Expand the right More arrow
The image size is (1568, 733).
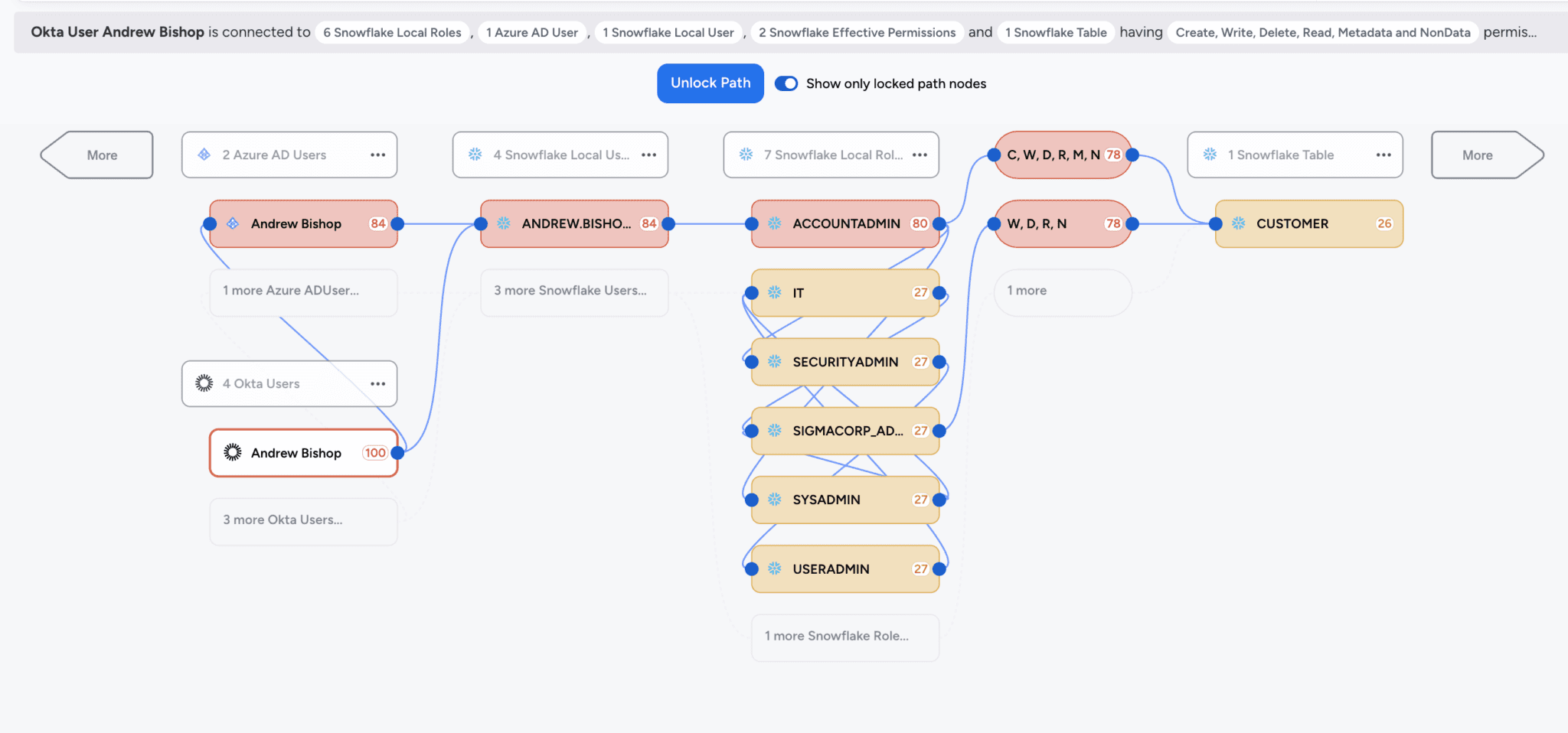click(x=1478, y=155)
